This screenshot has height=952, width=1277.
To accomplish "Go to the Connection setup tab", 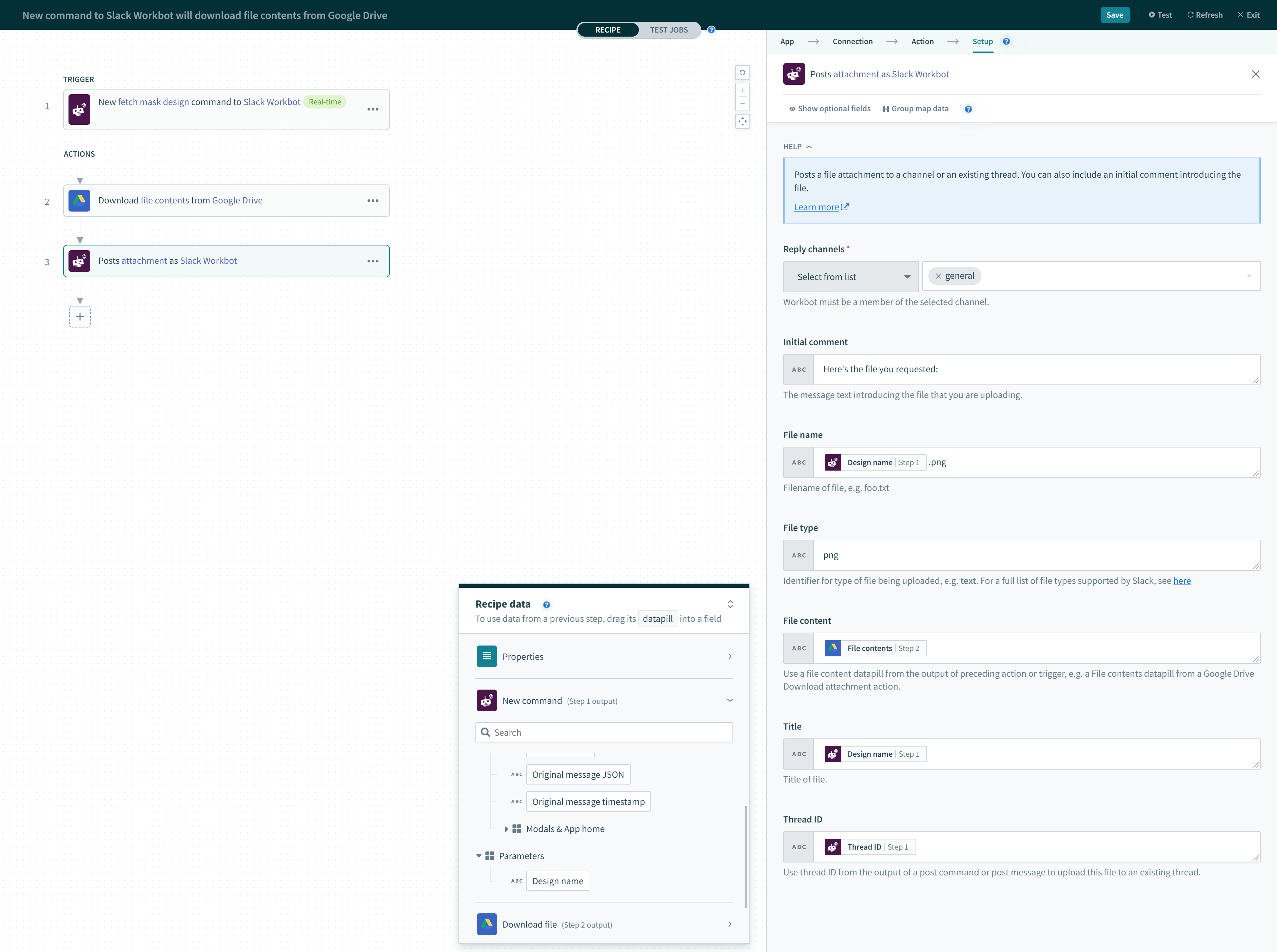I will [x=852, y=41].
